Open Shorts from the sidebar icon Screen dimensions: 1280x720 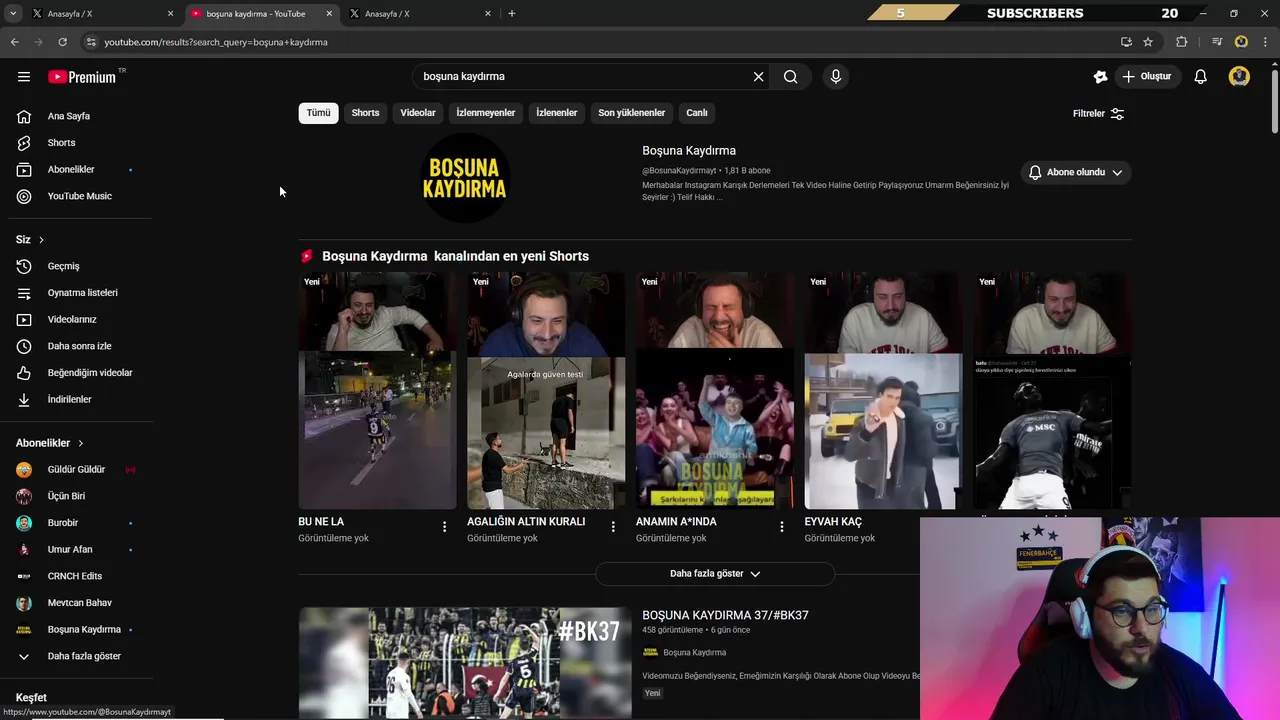tap(24, 143)
